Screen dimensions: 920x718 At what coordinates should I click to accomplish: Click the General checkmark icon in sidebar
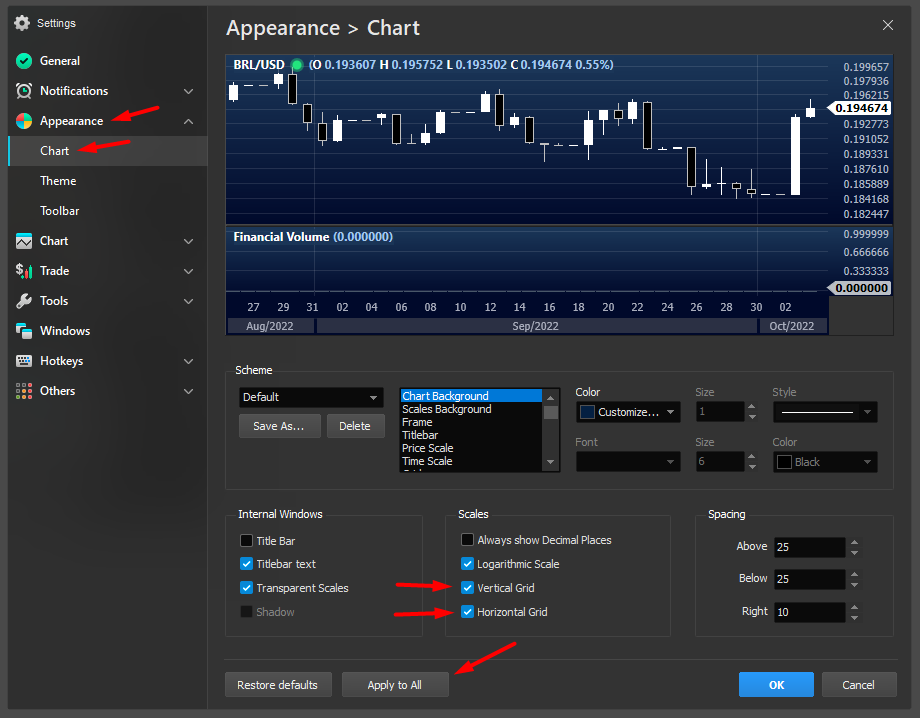point(24,61)
